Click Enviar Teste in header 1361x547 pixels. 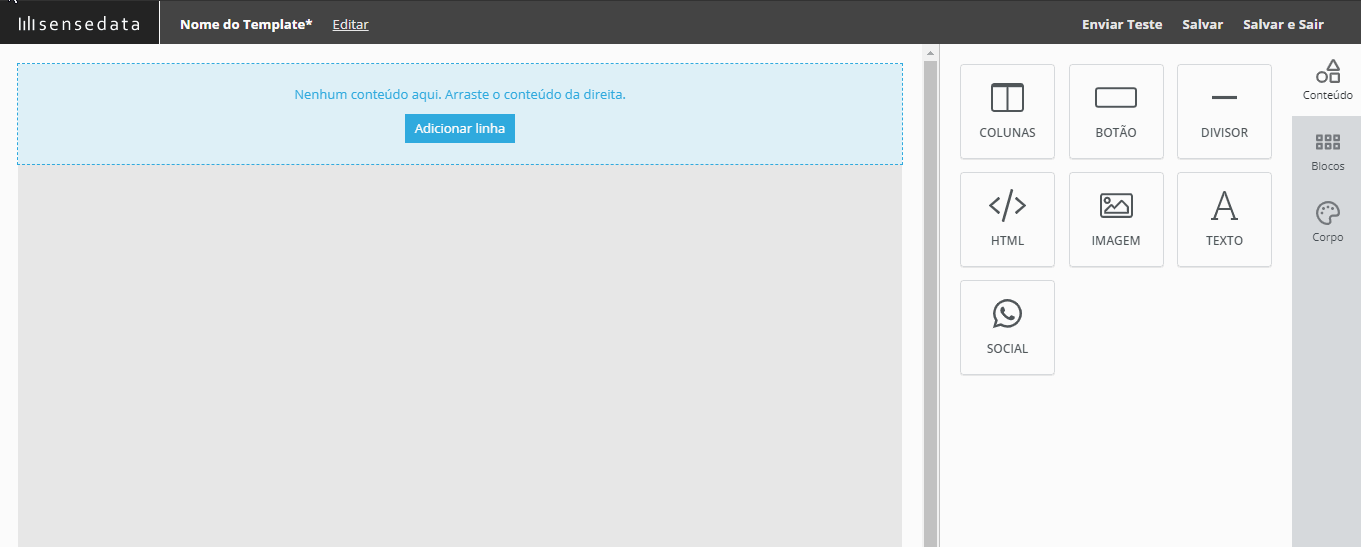tap(1122, 24)
